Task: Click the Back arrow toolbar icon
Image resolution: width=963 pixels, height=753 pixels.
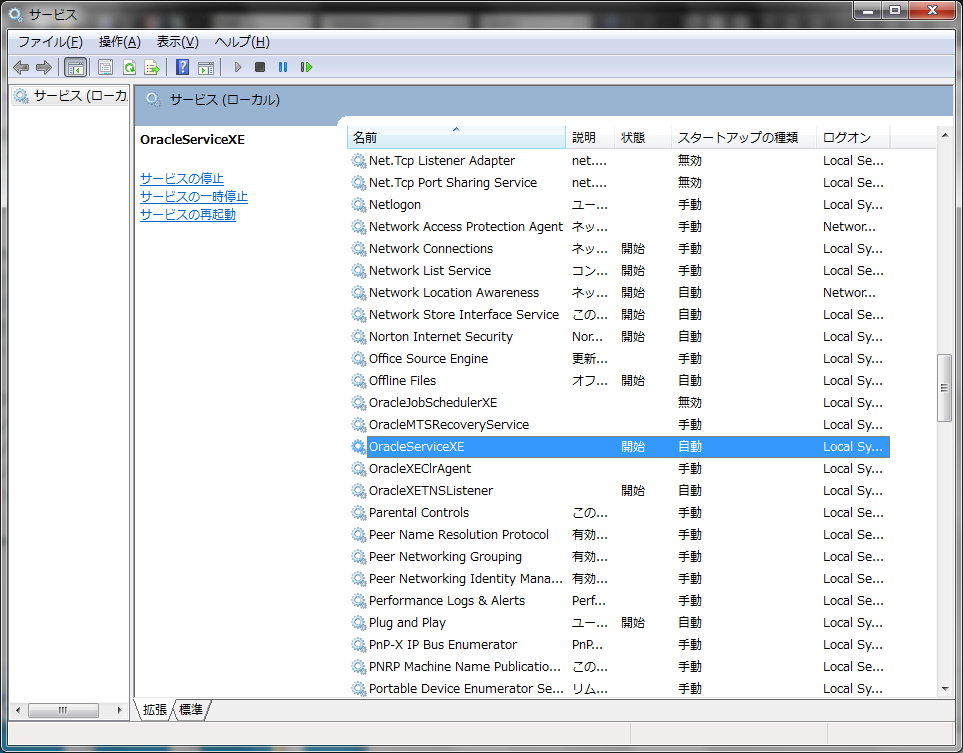Action: coord(21,67)
